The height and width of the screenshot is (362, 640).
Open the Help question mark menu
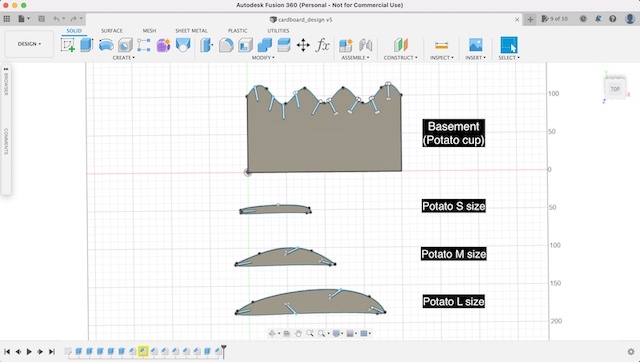click(x=613, y=19)
